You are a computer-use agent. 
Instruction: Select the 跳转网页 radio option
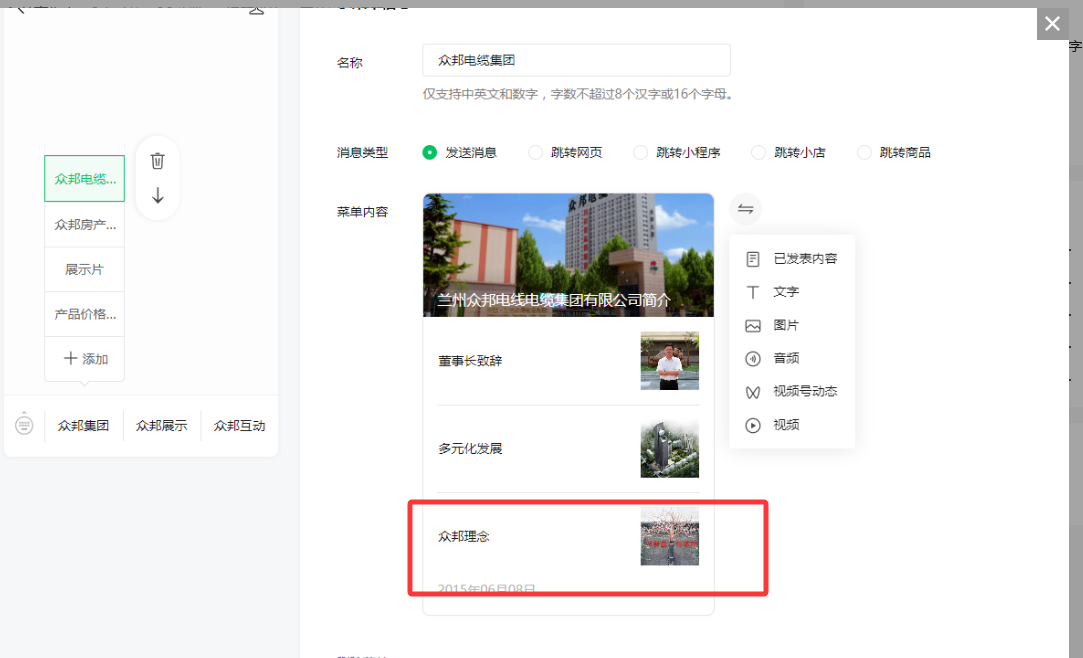point(535,153)
